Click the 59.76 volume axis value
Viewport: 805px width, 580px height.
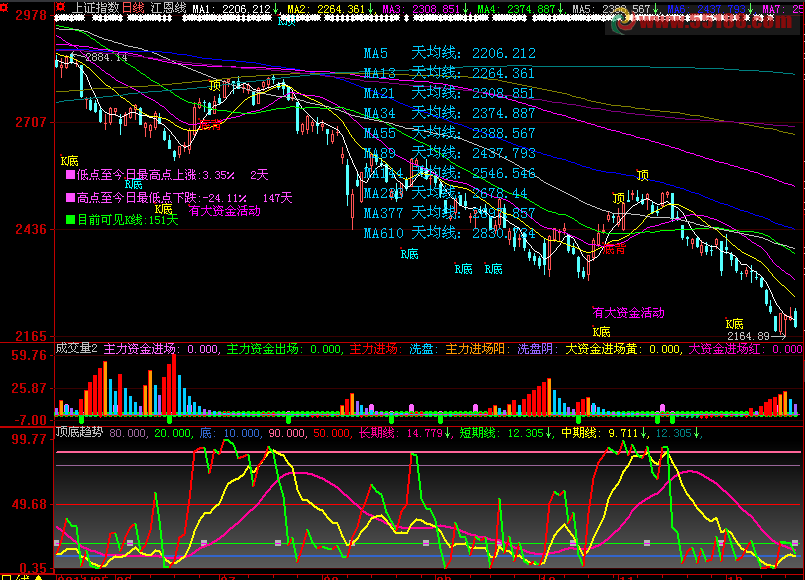tap(29, 355)
